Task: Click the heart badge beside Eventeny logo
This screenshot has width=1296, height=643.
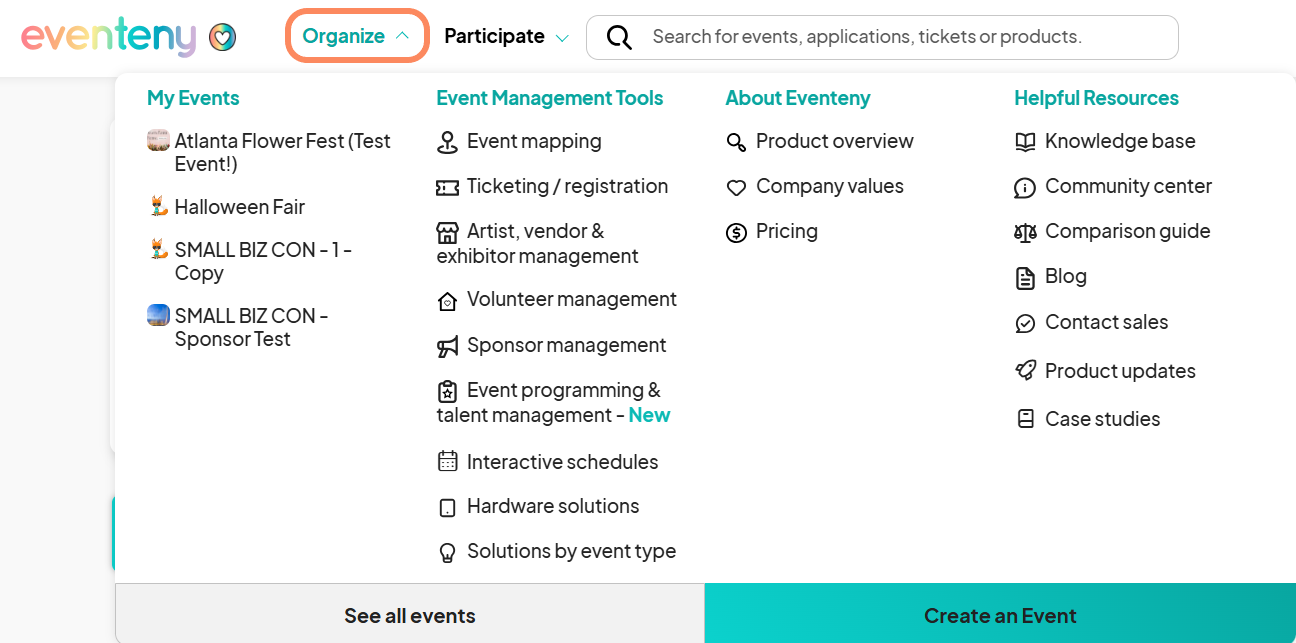Action: tap(222, 38)
